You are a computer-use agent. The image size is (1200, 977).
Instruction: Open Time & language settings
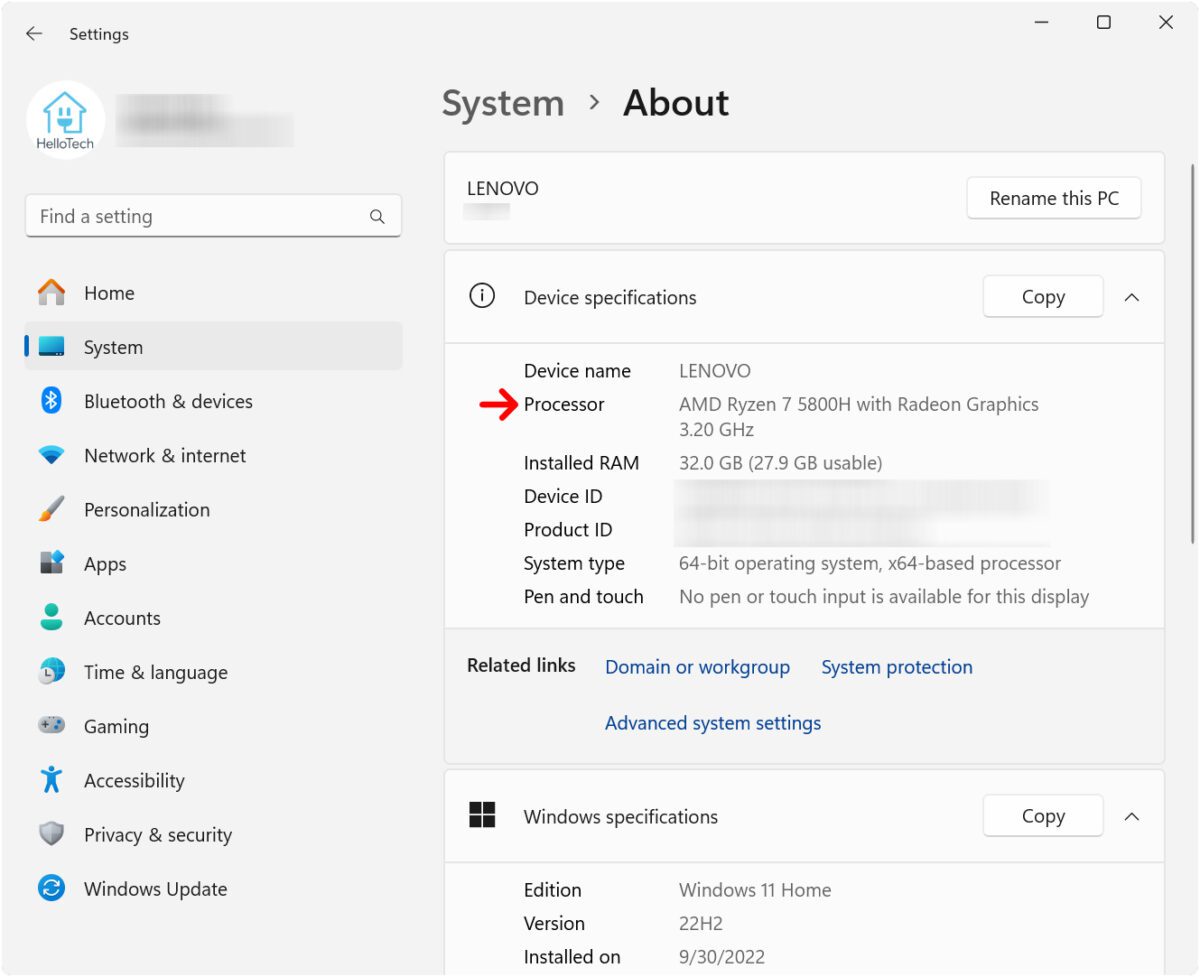pyautogui.click(x=214, y=672)
